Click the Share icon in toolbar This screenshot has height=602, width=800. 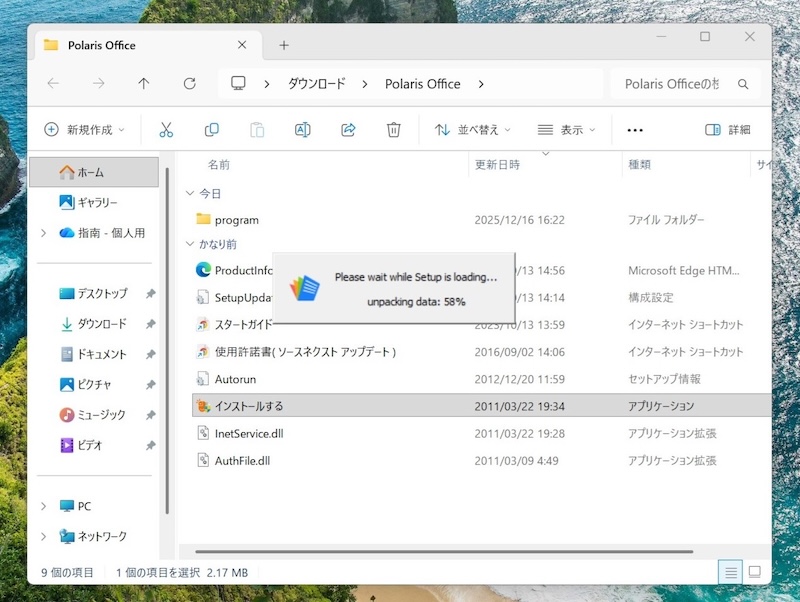pos(348,130)
